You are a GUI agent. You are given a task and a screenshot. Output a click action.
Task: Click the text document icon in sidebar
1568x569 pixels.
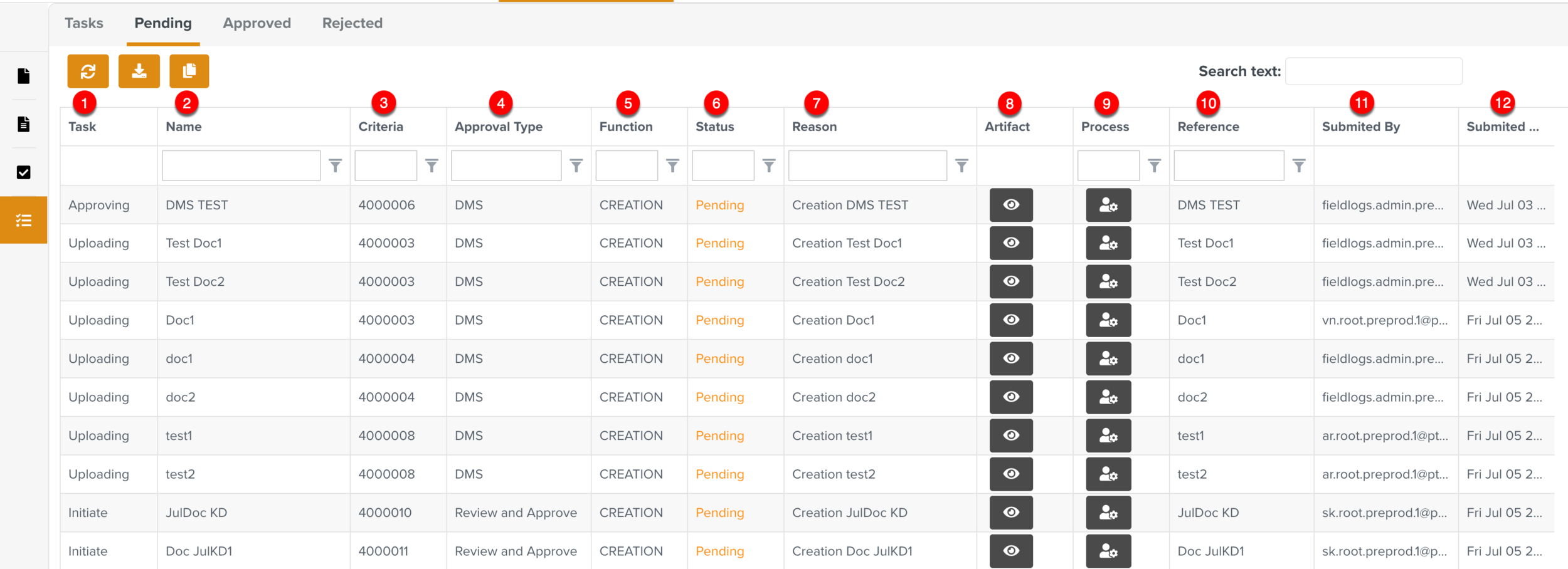point(24,124)
